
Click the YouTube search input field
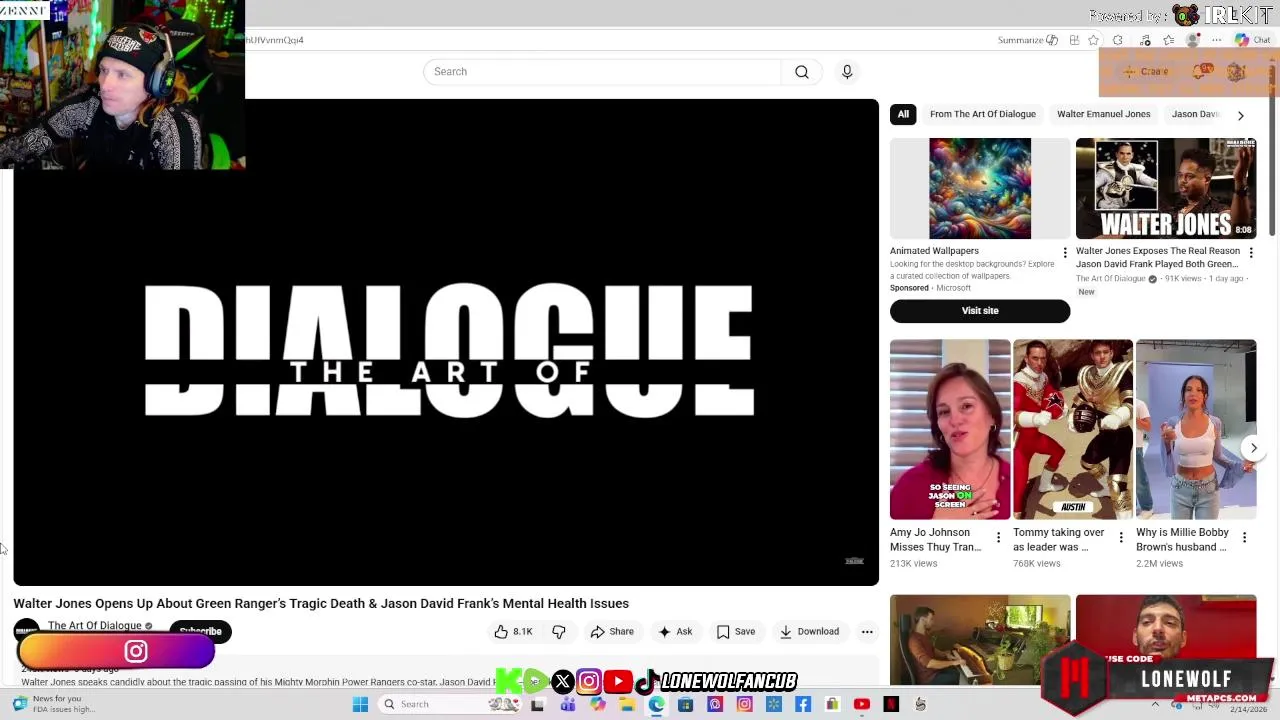[x=602, y=72]
